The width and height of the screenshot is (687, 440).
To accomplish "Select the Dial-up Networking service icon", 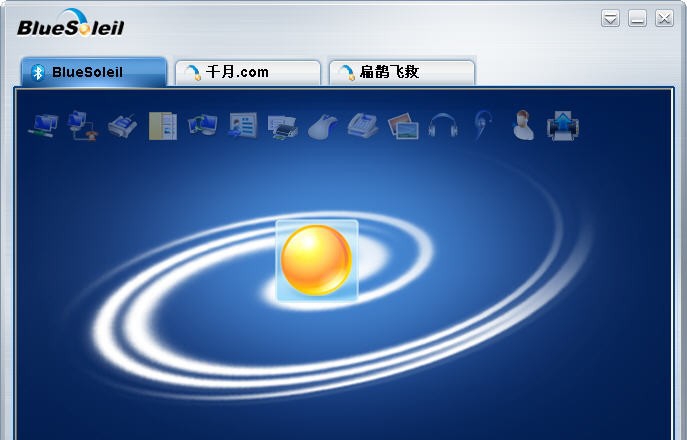I will (x=83, y=126).
